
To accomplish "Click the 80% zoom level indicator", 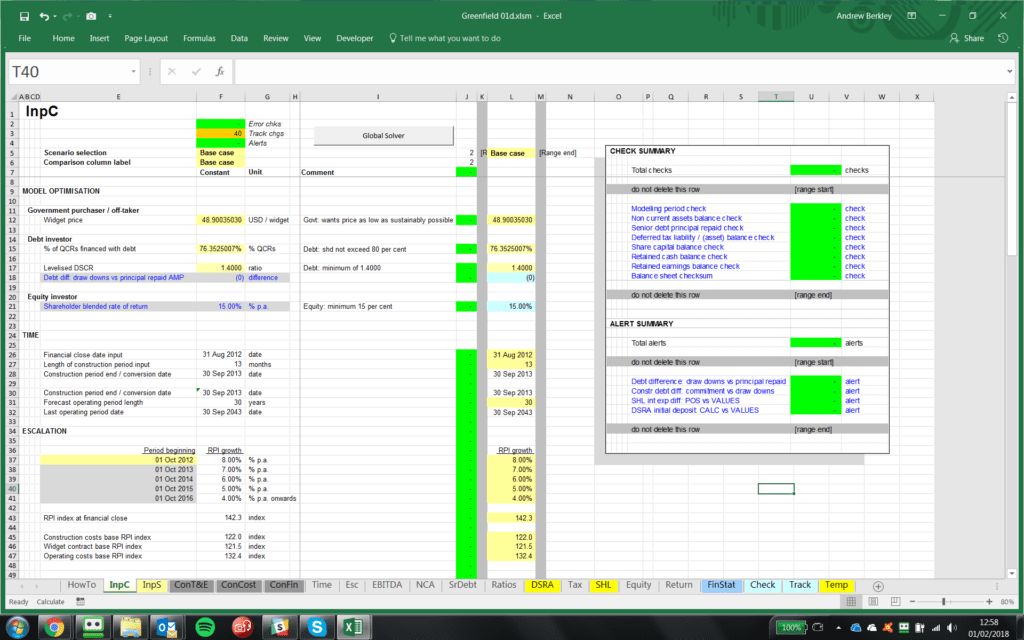I will [1007, 601].
